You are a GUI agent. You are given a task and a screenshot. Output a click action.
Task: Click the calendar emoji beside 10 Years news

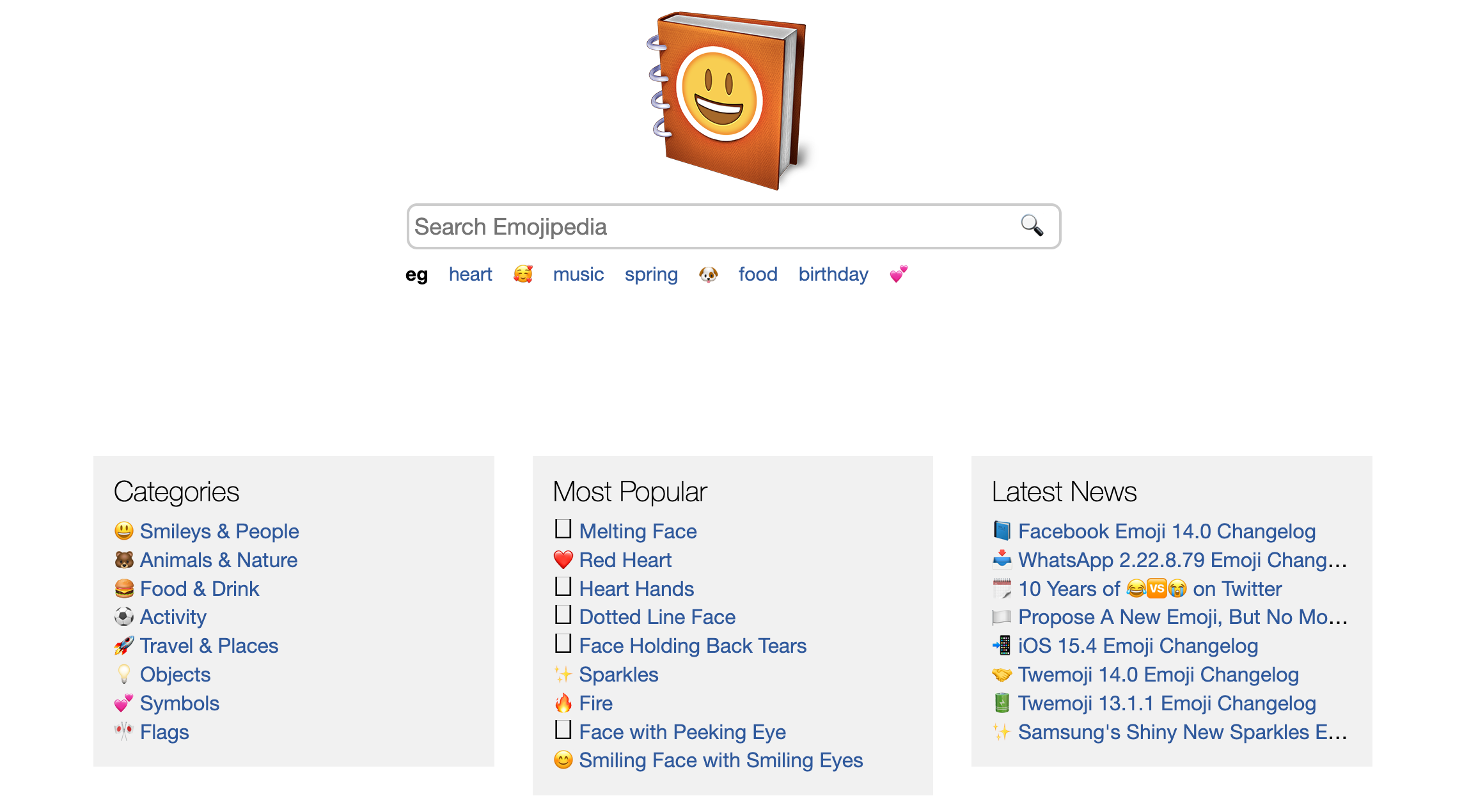click(x=1002, y=588)
